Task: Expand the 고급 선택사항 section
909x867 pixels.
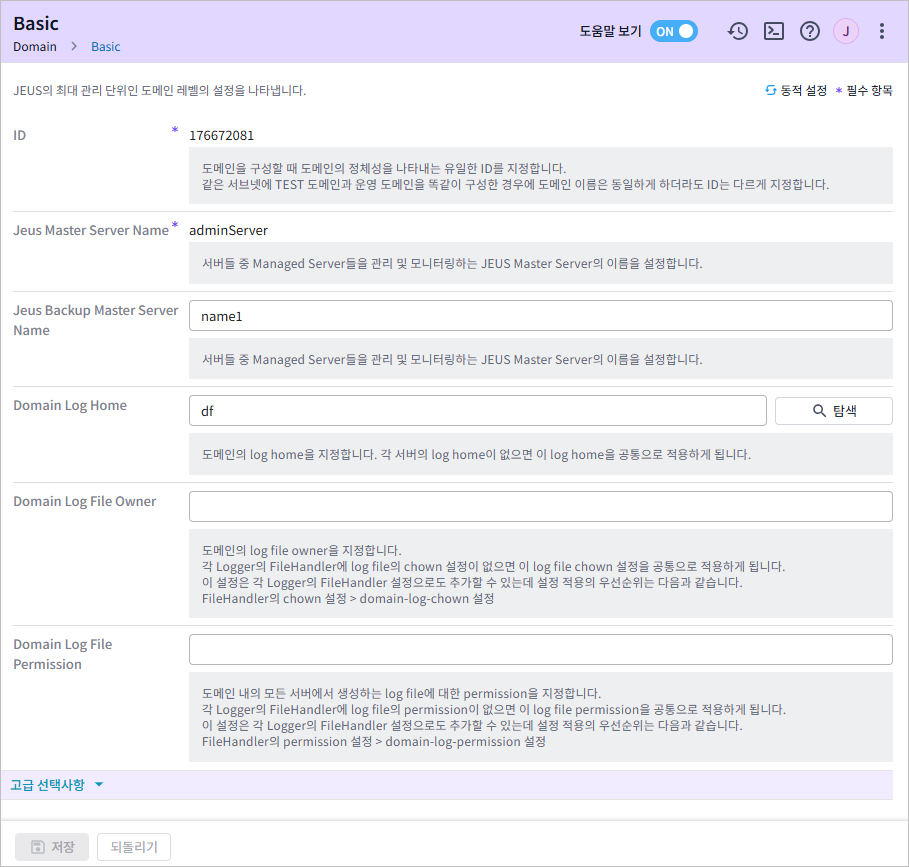Action: pos(48,785)
